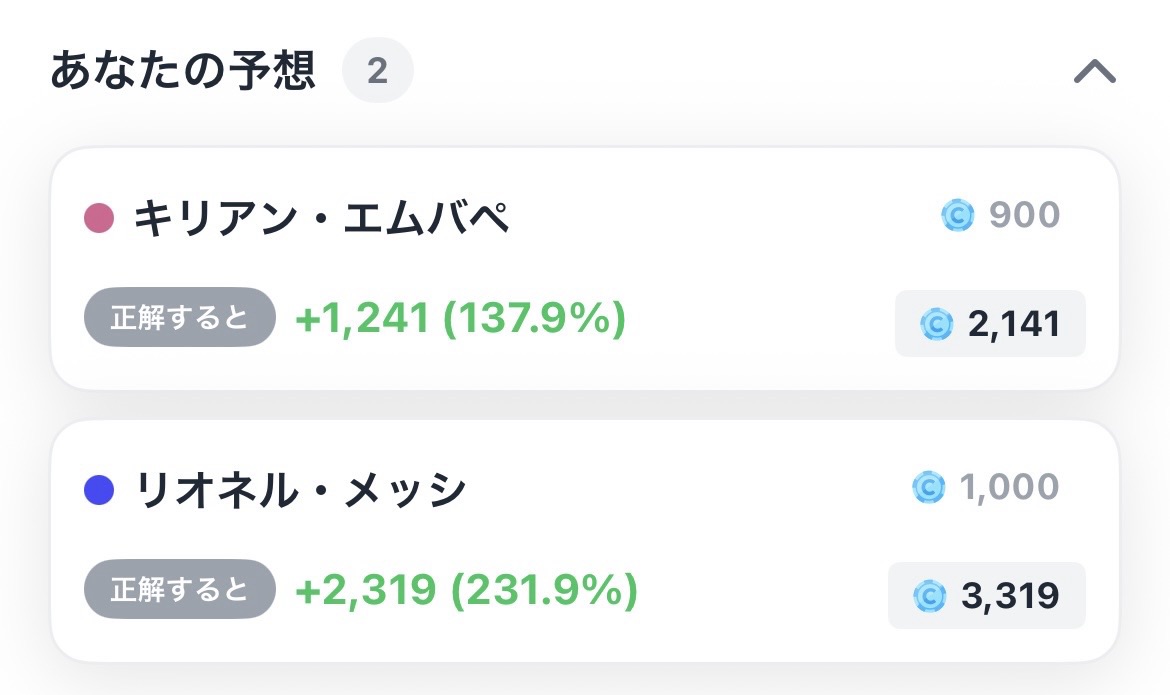The height and width of the screenshot is (695, 1170).
Task: Click the 1,000 wager amount
Action: click(x=1010, y=487)
